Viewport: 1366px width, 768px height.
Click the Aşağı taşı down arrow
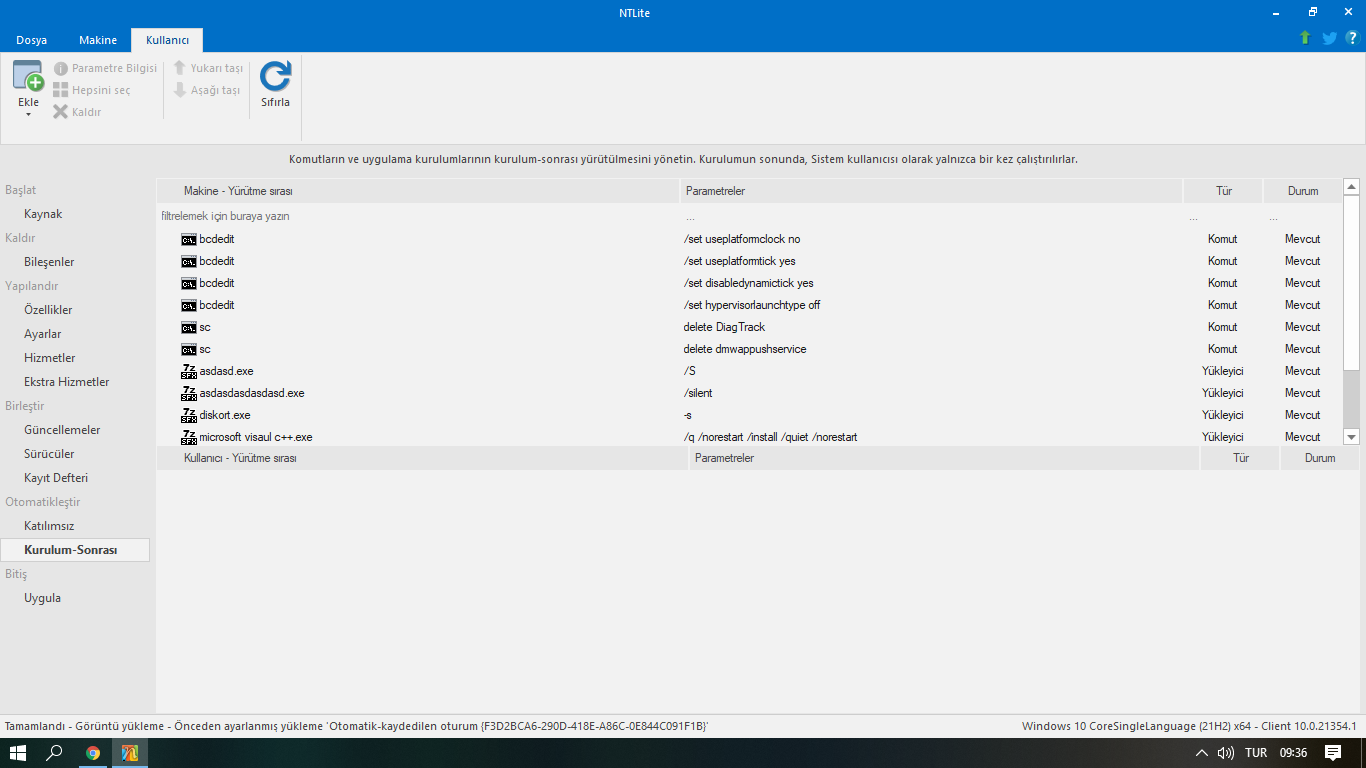click(180, 90)
